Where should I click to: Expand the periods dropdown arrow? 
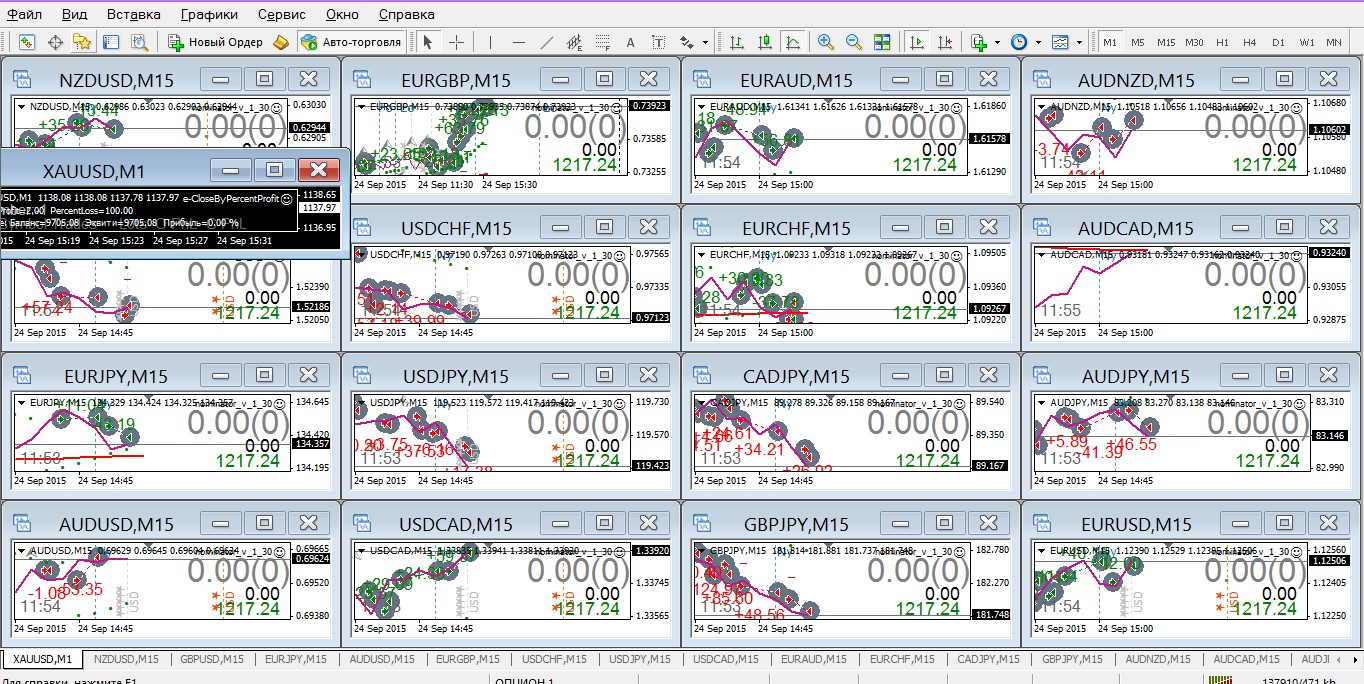pyautogui.click(x=1037, y=42)
